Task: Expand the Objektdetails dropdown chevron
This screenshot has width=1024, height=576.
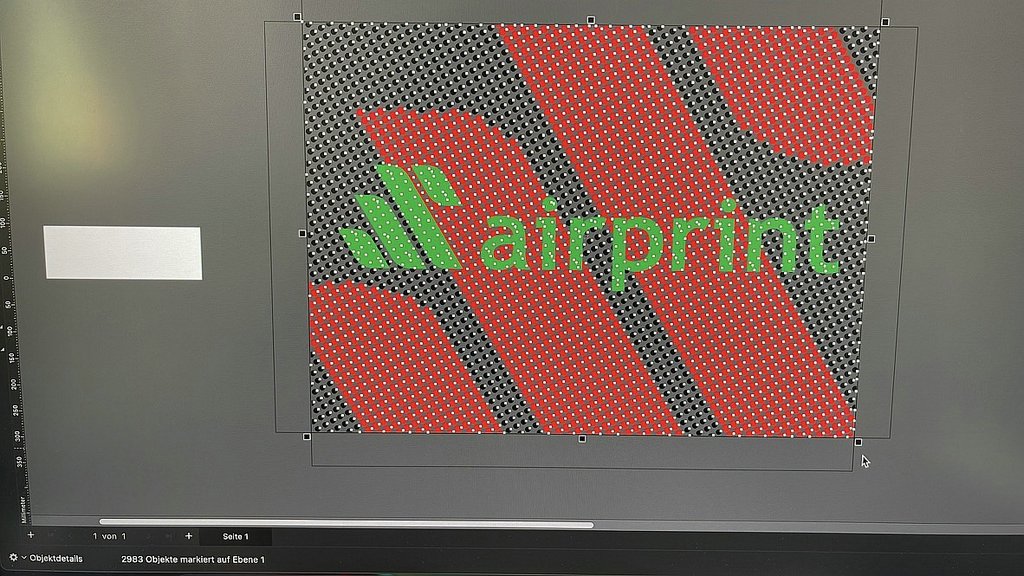Action: coord(25,559)
